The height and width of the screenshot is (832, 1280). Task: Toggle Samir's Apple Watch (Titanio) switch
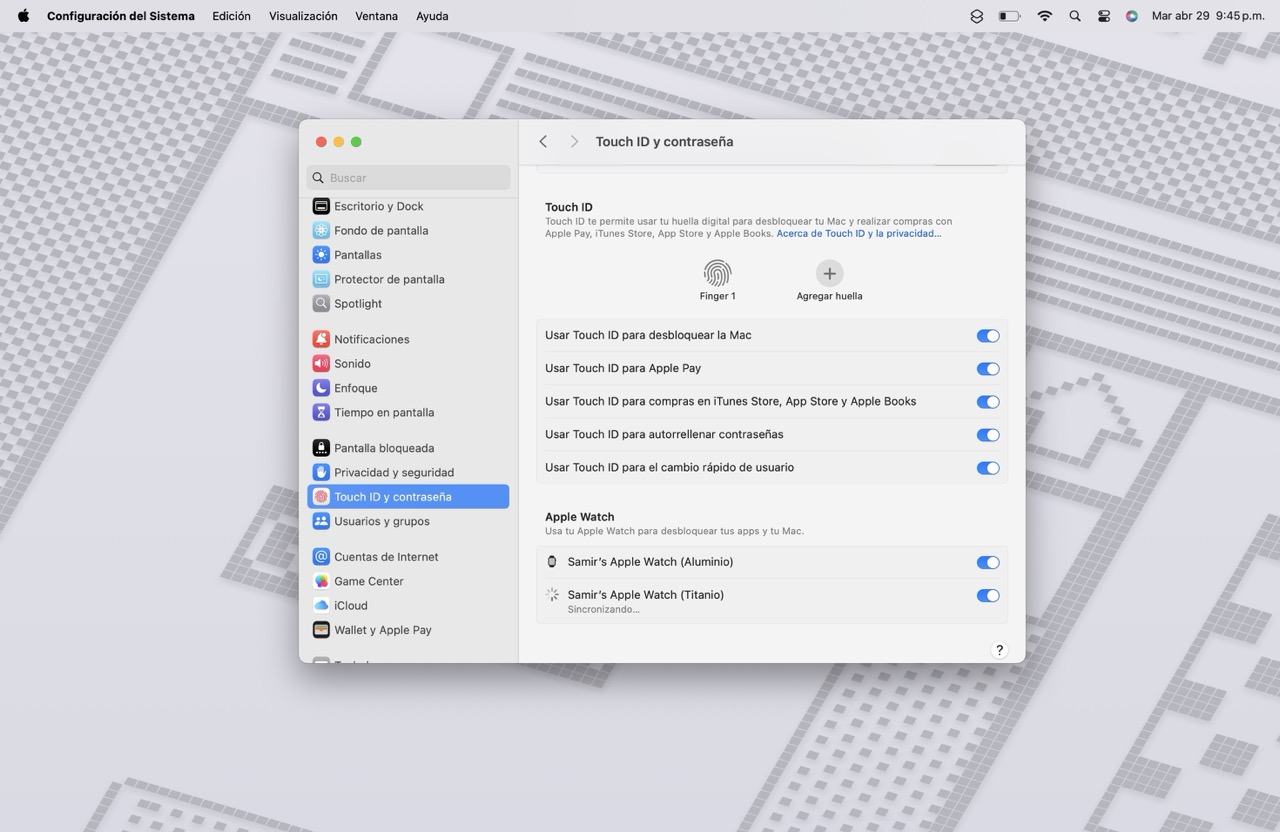click(988, 596)
